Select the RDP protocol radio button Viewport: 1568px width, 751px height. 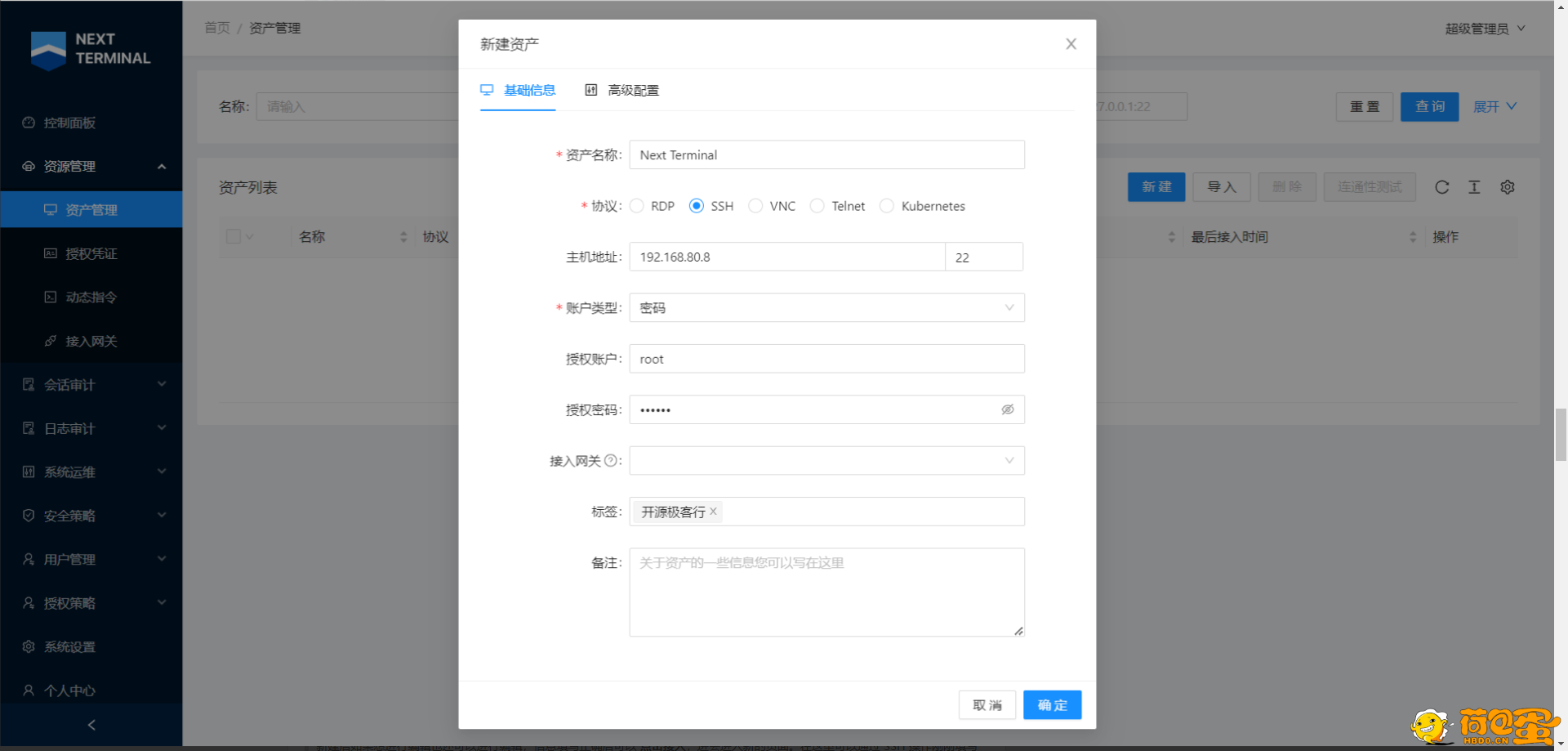tap(637, 206)
